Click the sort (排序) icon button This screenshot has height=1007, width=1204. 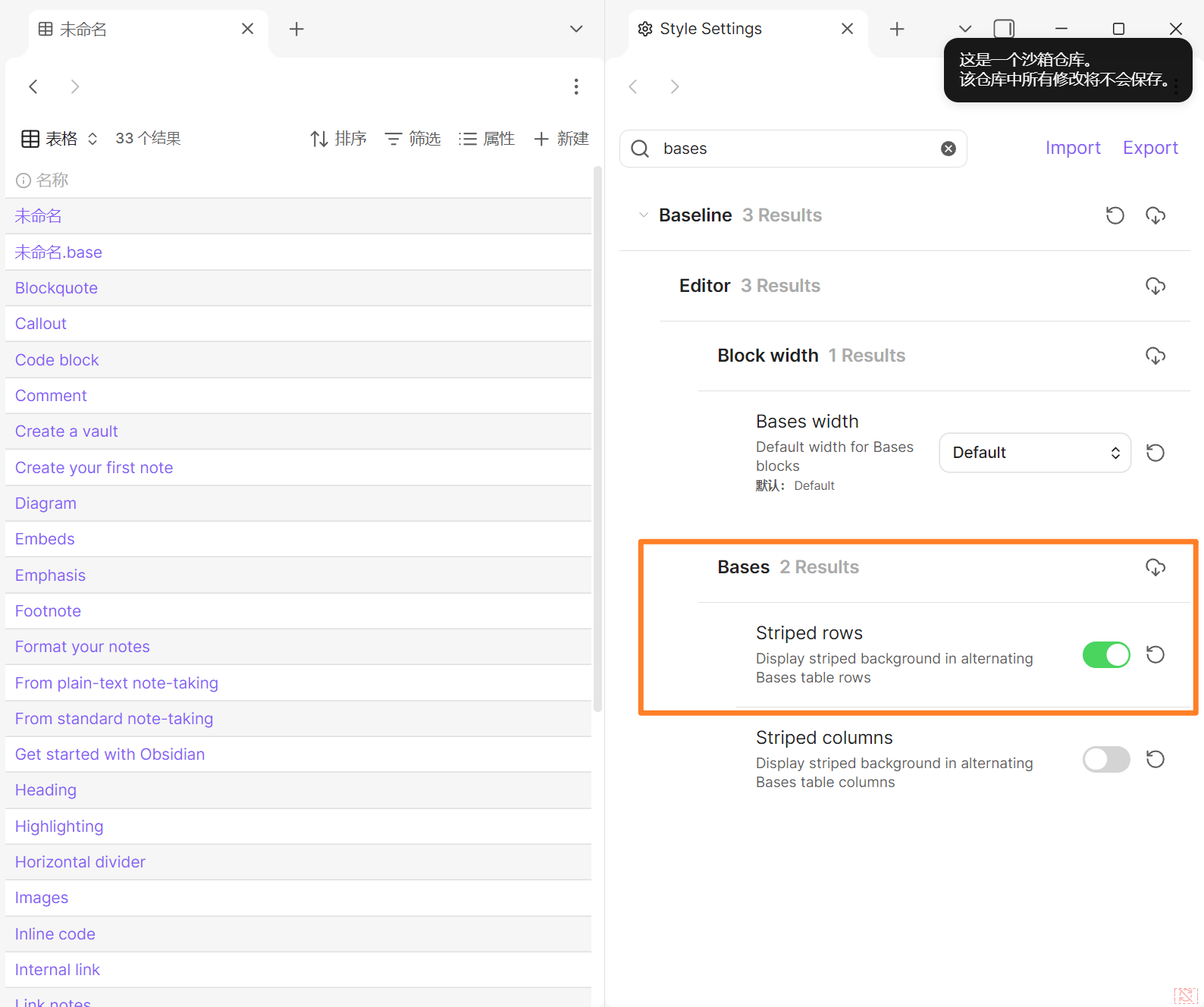338,139
